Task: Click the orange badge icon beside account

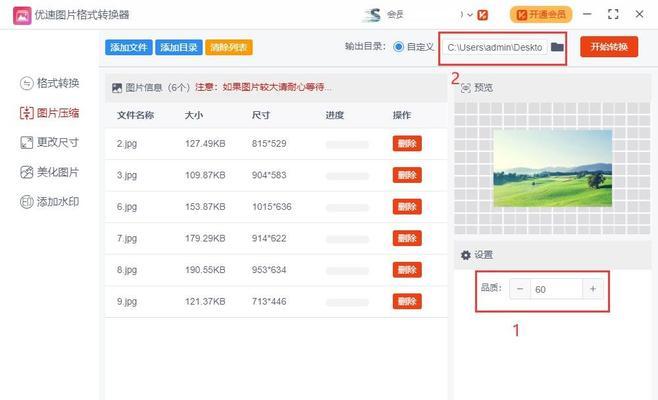Action: [483, 15]
